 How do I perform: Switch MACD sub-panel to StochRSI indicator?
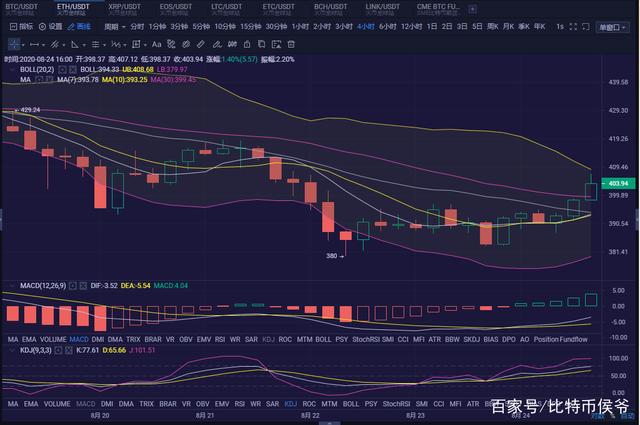coord(366,339)
